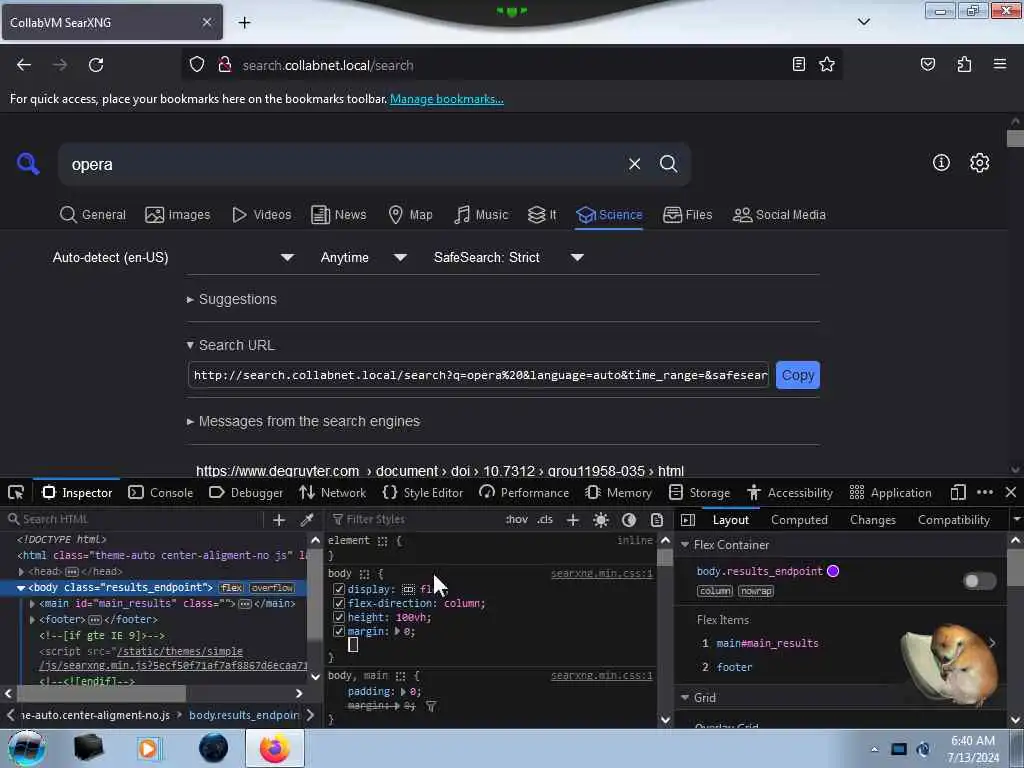This screenshot has width=1024, height=768.
Task: Open the degruyter.com result link
Action: [x=440, y=471]
